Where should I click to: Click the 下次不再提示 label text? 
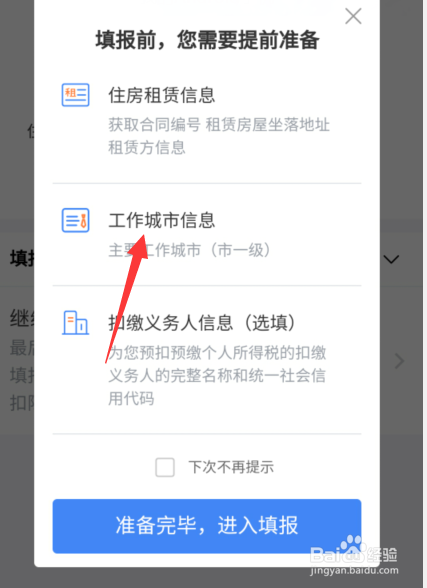[231, 467]
